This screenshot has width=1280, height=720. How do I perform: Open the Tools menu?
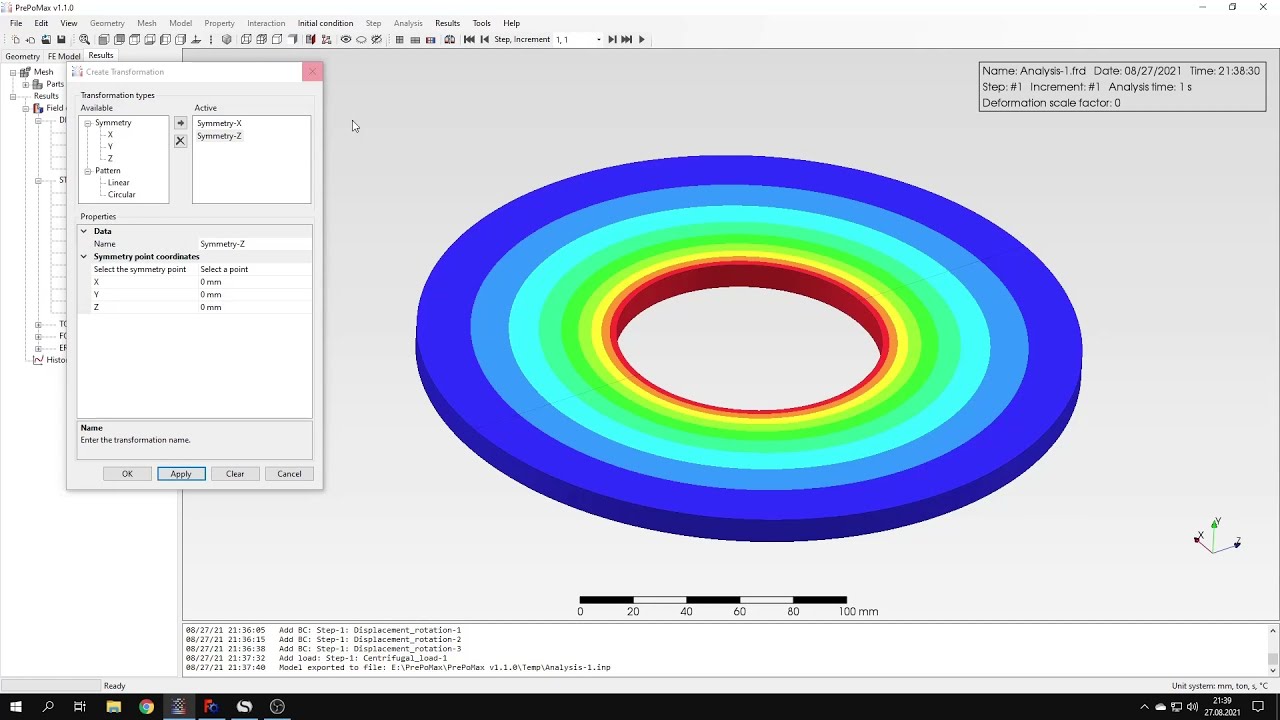[x=481, y=23]
